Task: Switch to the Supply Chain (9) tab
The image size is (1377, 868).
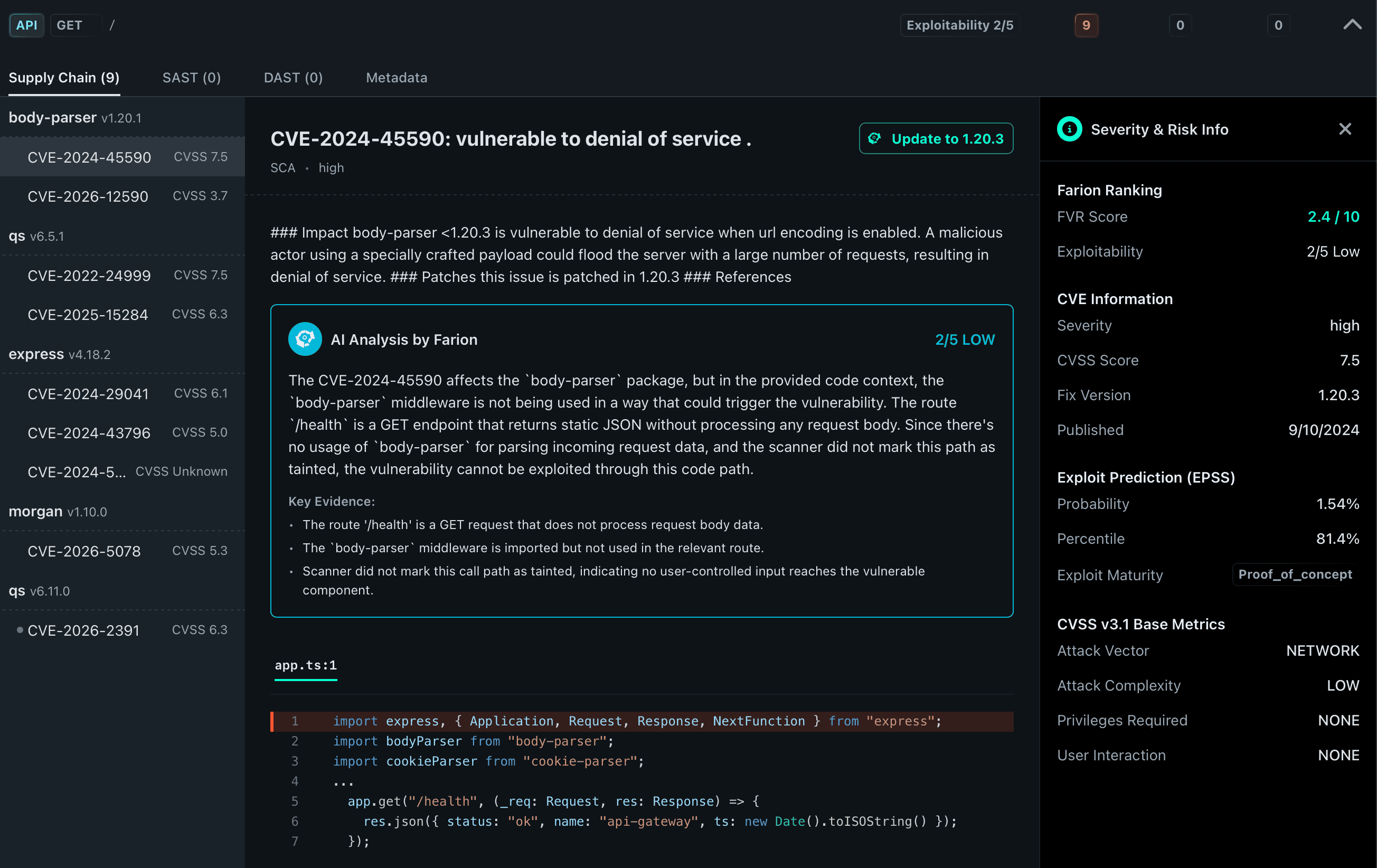Action: coord(64,78)
